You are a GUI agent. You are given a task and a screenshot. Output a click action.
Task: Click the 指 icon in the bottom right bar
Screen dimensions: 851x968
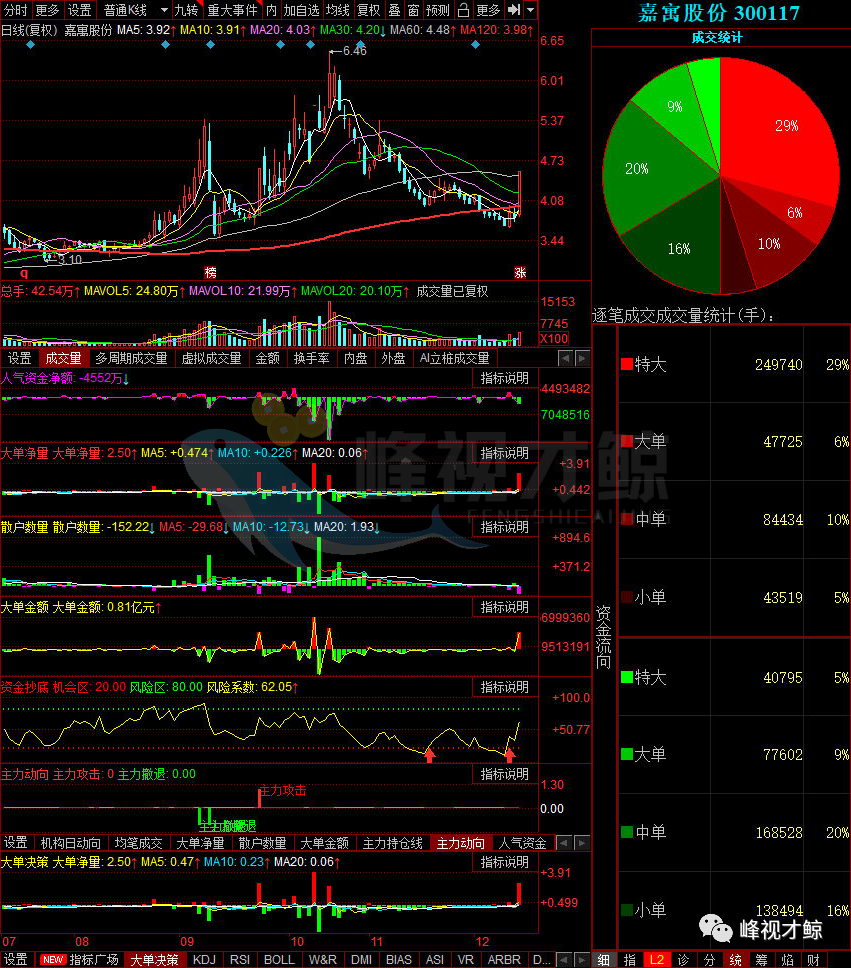tap(630, 959)
